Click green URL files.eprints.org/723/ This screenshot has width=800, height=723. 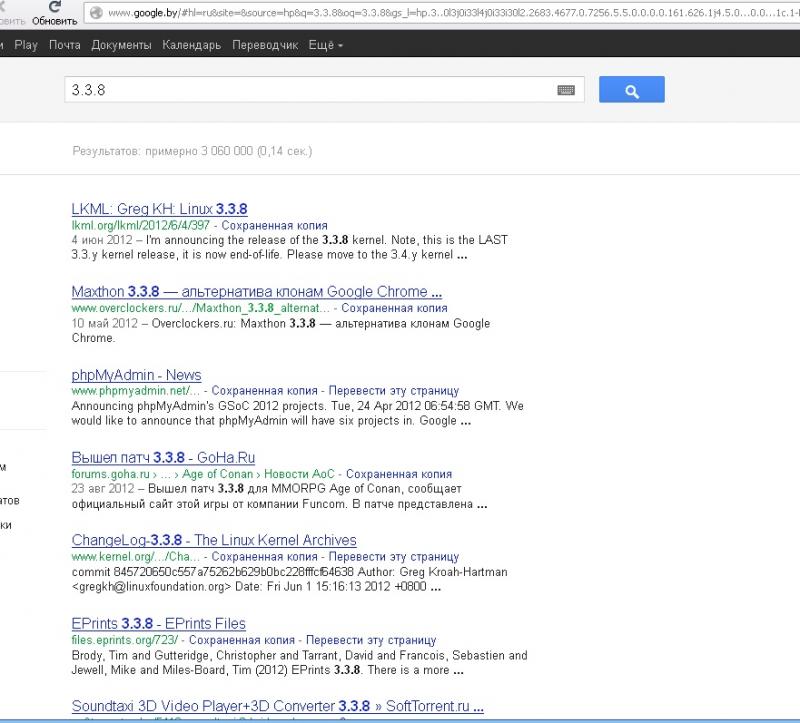click(x=124, y=640)
